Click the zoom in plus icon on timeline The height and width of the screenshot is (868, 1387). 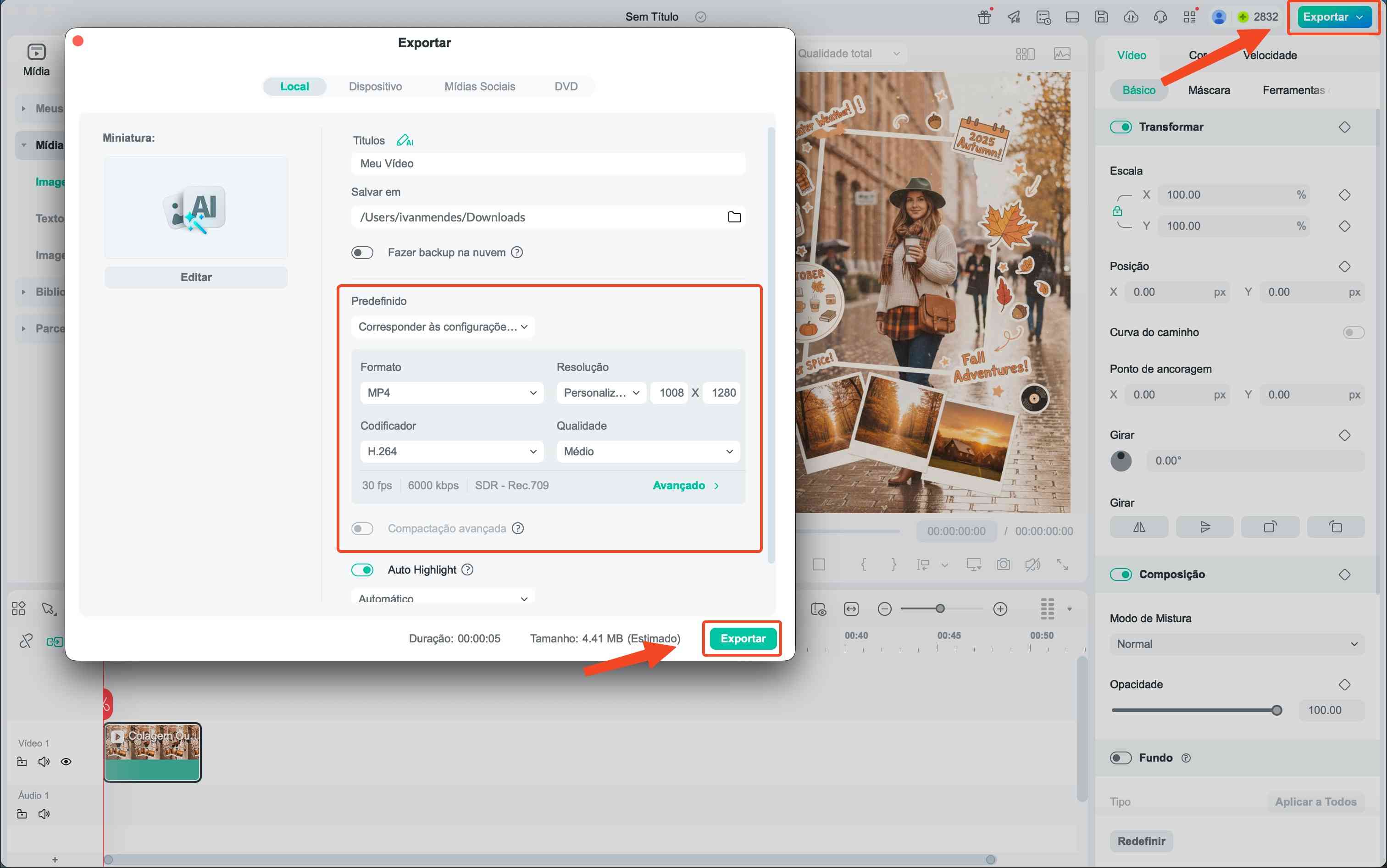(1000, 609)
